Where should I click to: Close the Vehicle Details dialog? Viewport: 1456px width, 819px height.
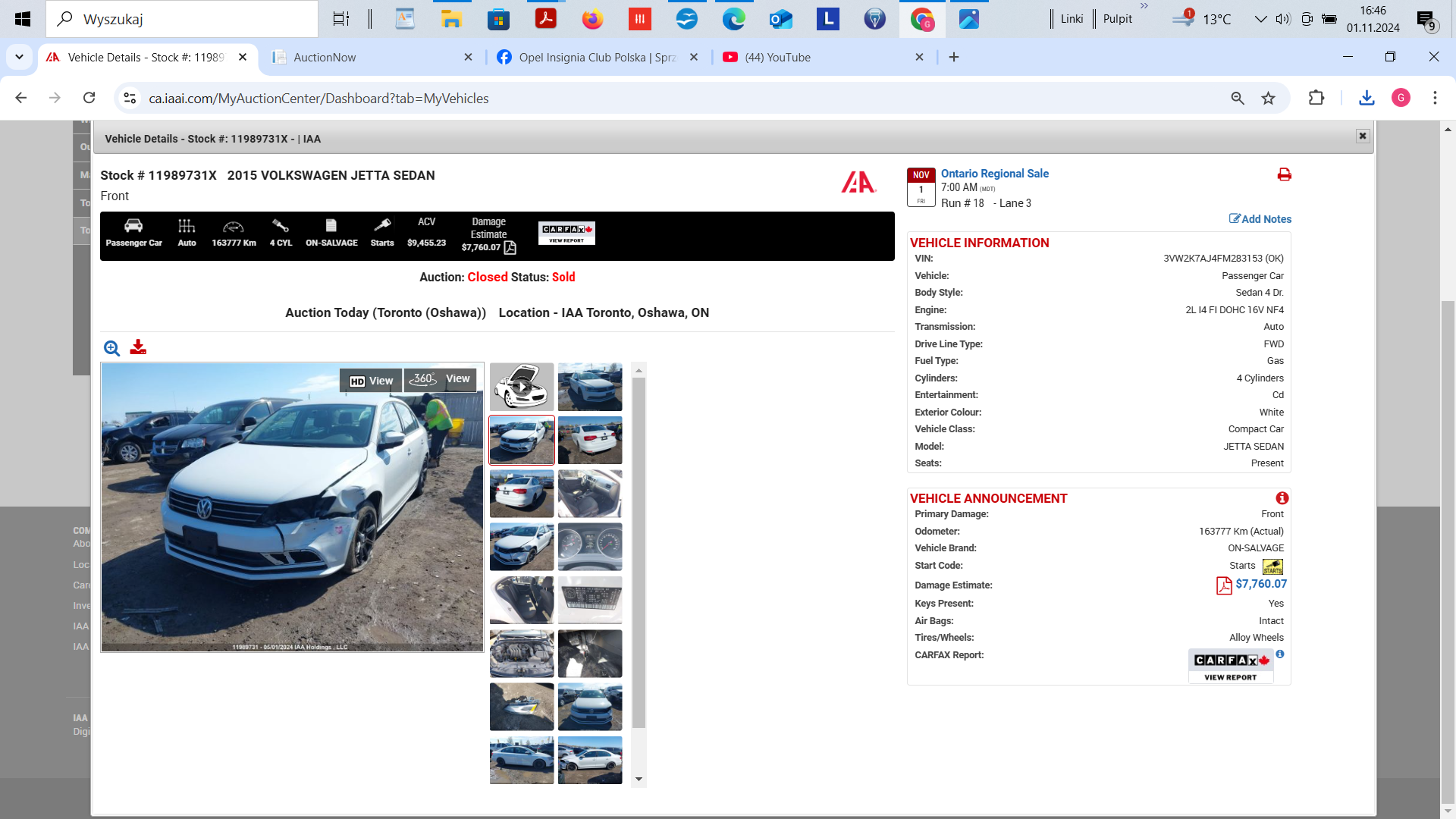point(1363,136)
